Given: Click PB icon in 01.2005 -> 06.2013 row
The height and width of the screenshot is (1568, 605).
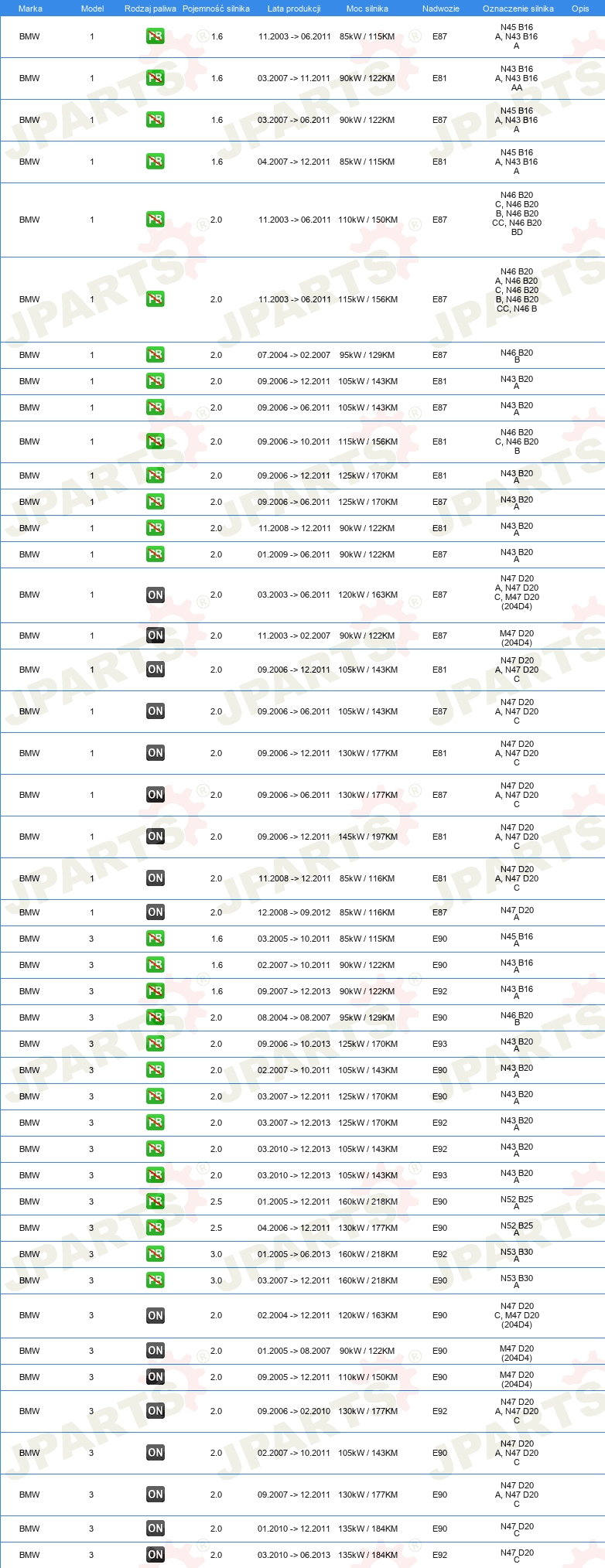Looking at the screenshot, I should [x=156, y=1254].
